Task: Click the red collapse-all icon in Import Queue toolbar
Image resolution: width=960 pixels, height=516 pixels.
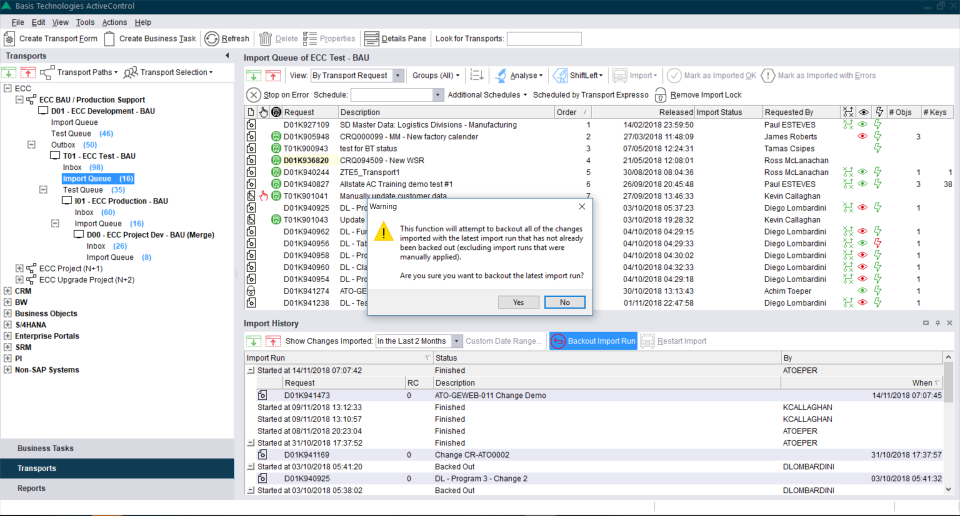Action: pos(273,75)
